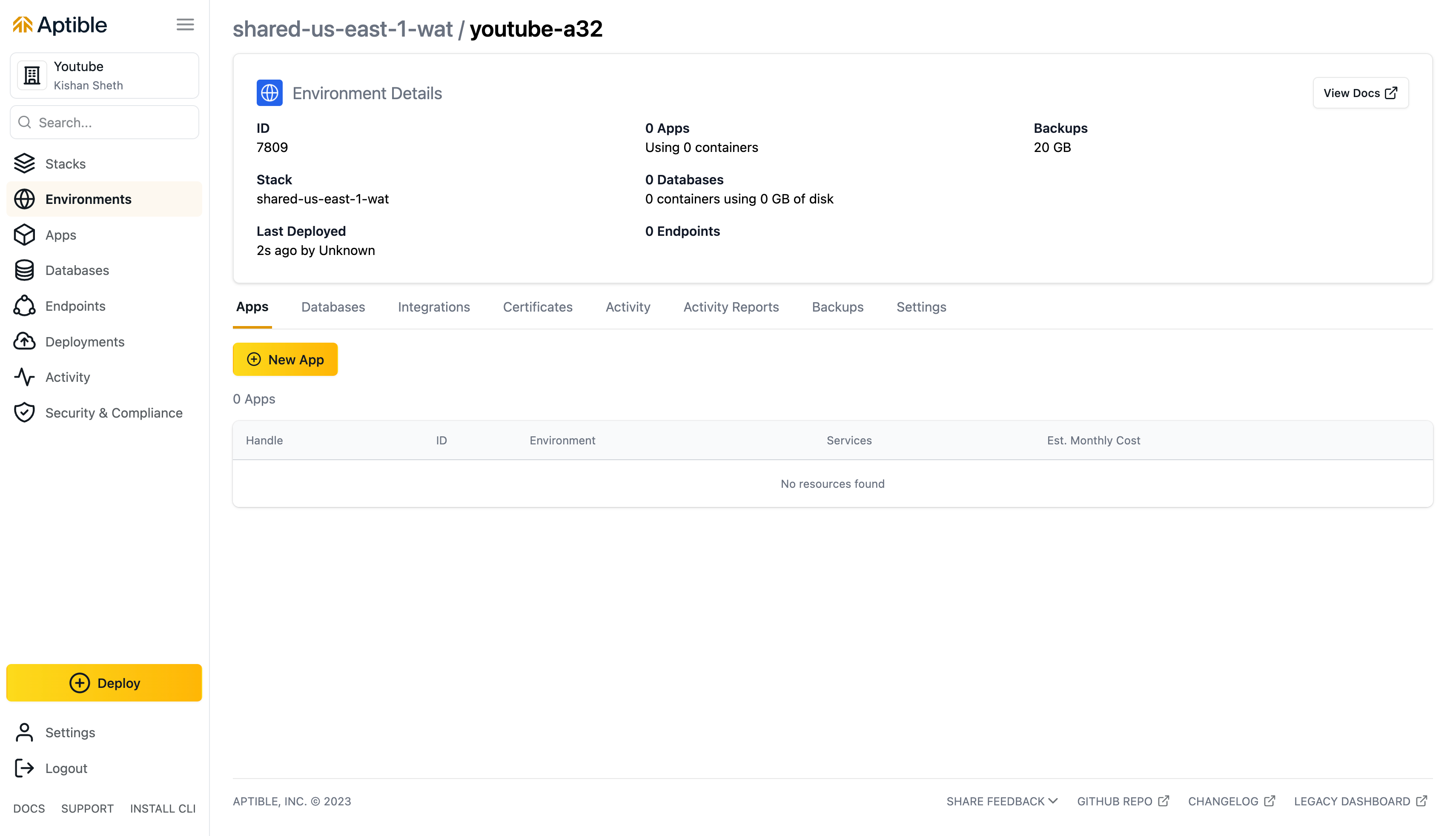Viewport: 1456px width, 836px height.
Task: Click the New App button
Action: coord(285,359)
